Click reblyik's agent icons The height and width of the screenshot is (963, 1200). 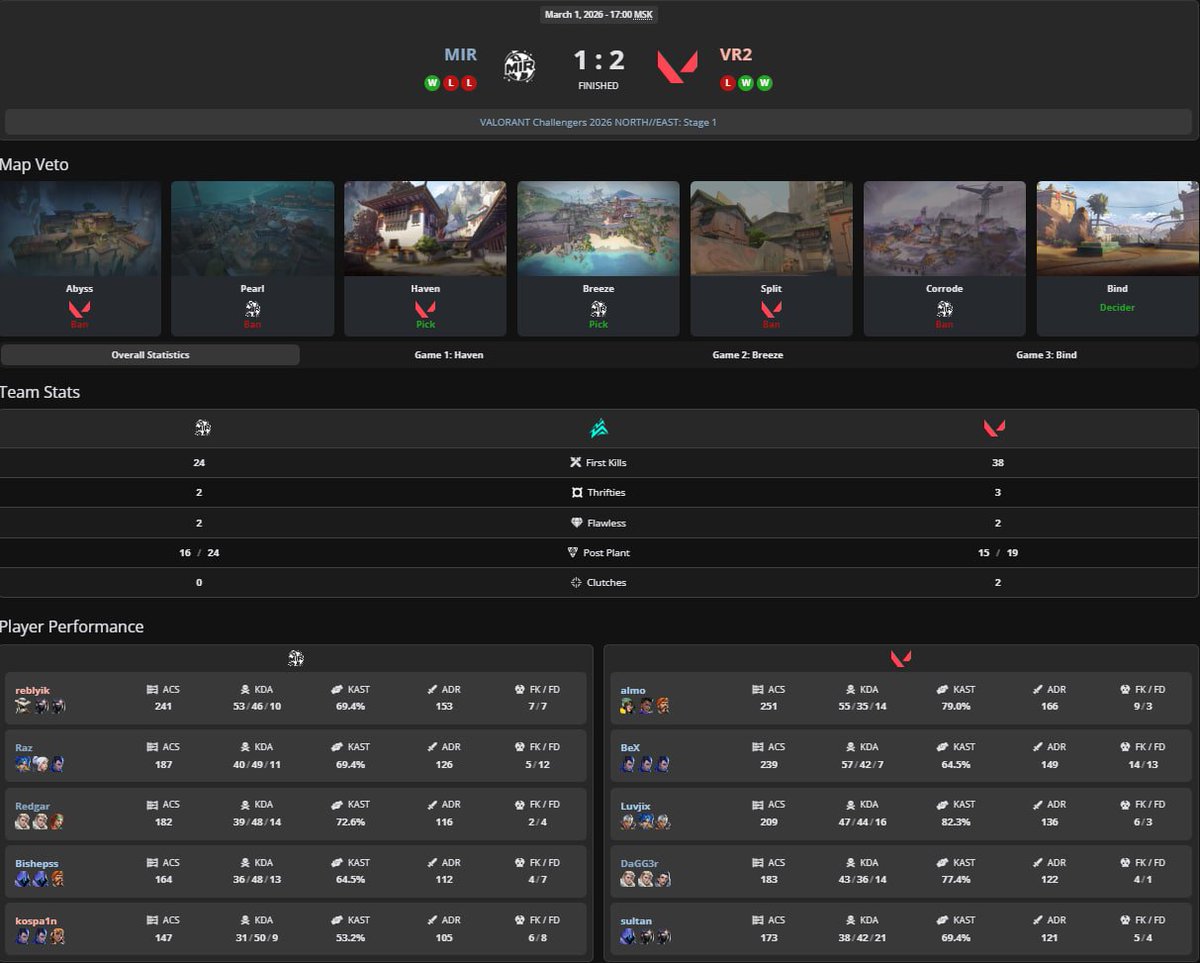(41, 706)
